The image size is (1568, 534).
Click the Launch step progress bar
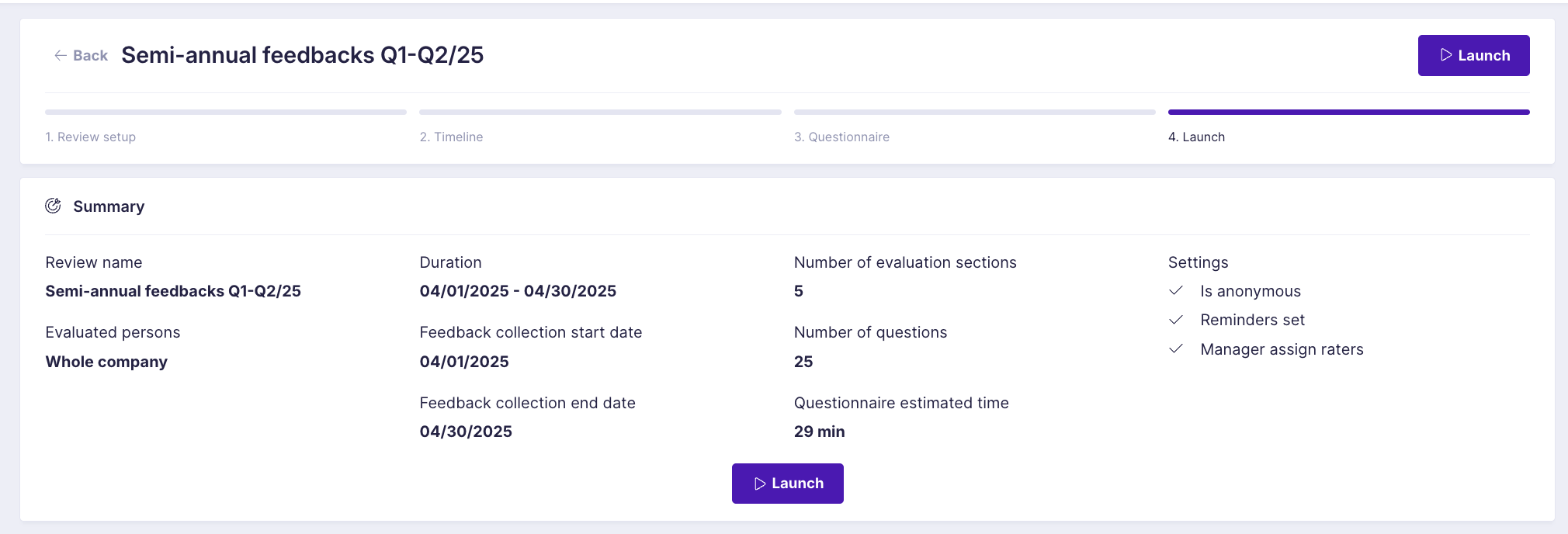(x=1348, y=112)
